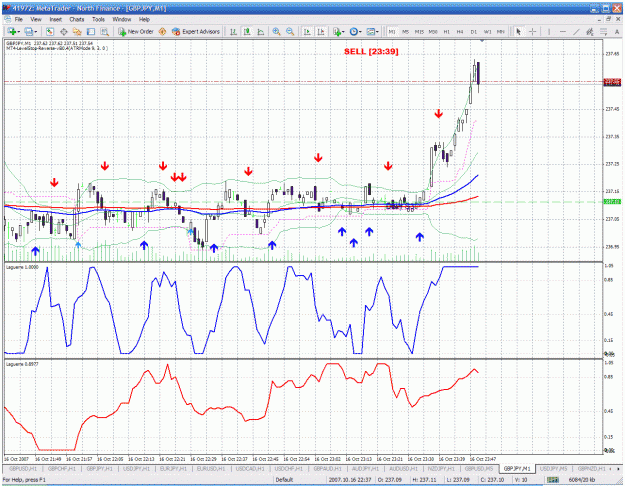Switch to the GBPCHF,H1 chart tab
625x486 pixels.
[61, 468]
